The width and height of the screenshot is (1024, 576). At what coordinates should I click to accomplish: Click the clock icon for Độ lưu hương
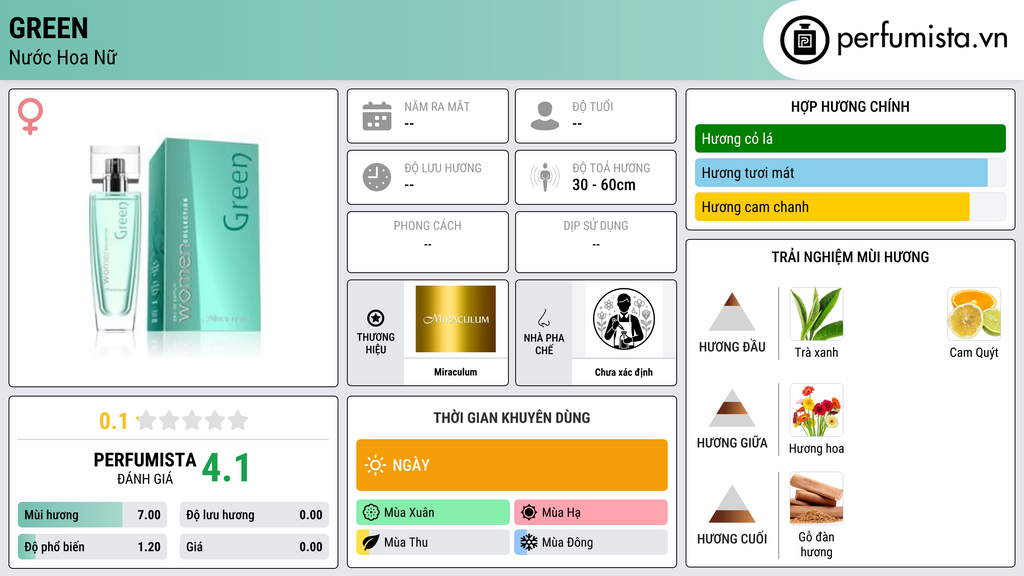(x=377, y=177)
